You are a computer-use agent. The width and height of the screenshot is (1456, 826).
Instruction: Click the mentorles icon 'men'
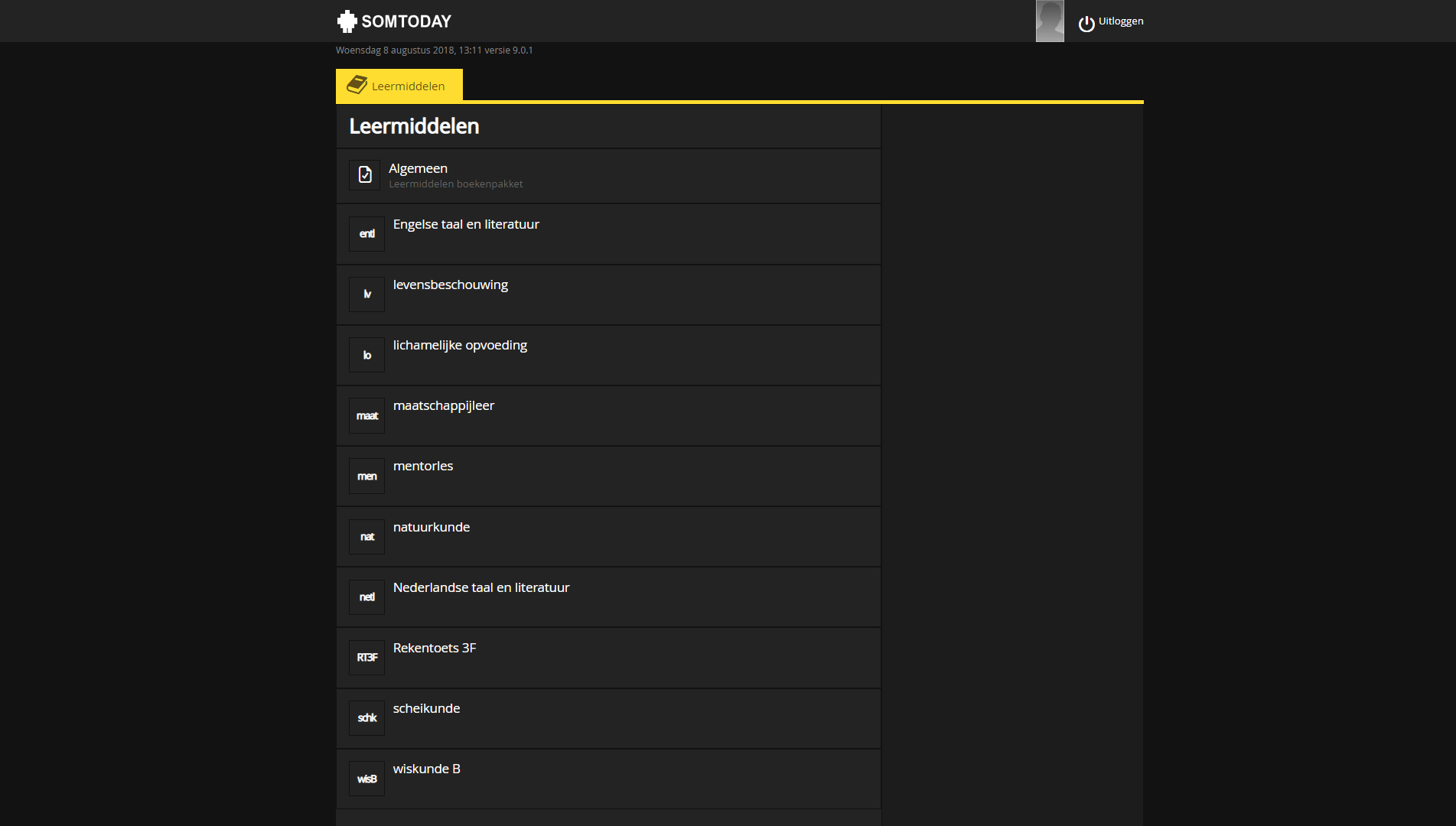(366, 476)
